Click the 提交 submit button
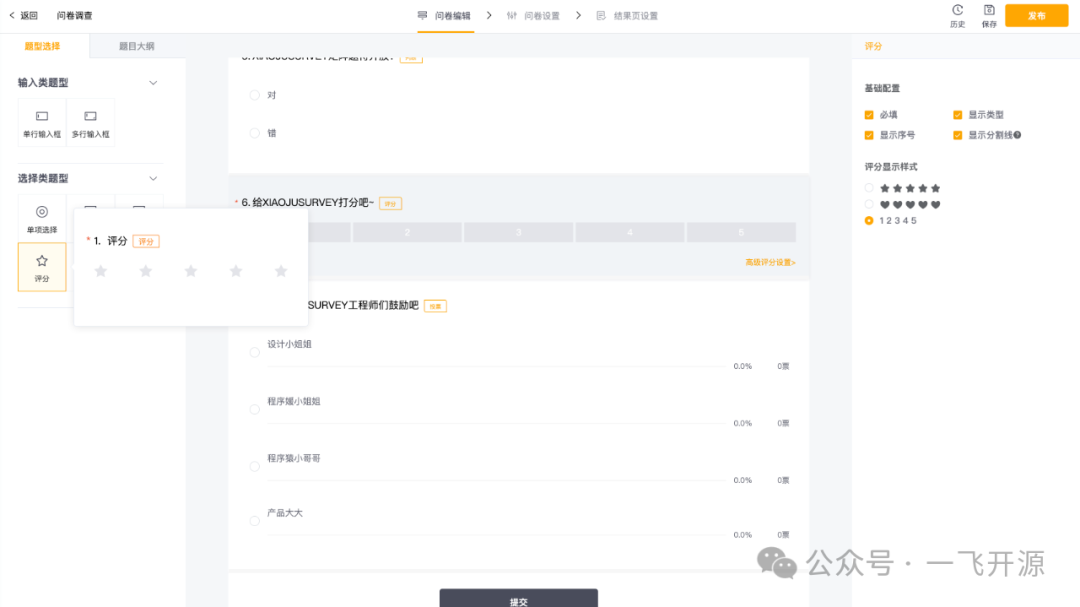The width and height of the screenshot is (1080, 607). [x=519, y=598]
